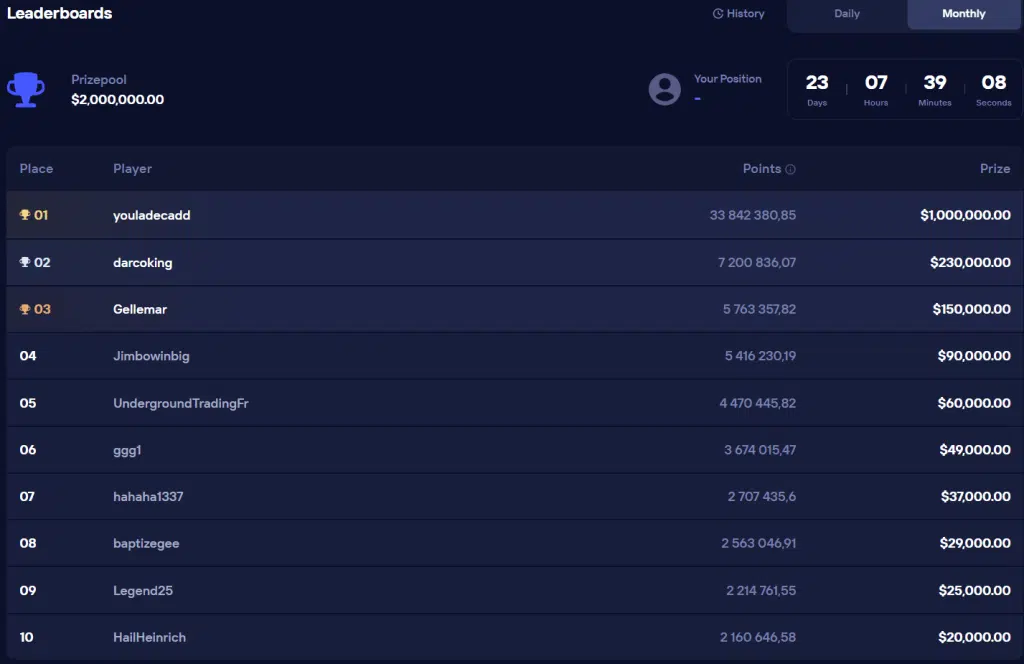Click points value 33 842 380,85

tap(752, 215)
